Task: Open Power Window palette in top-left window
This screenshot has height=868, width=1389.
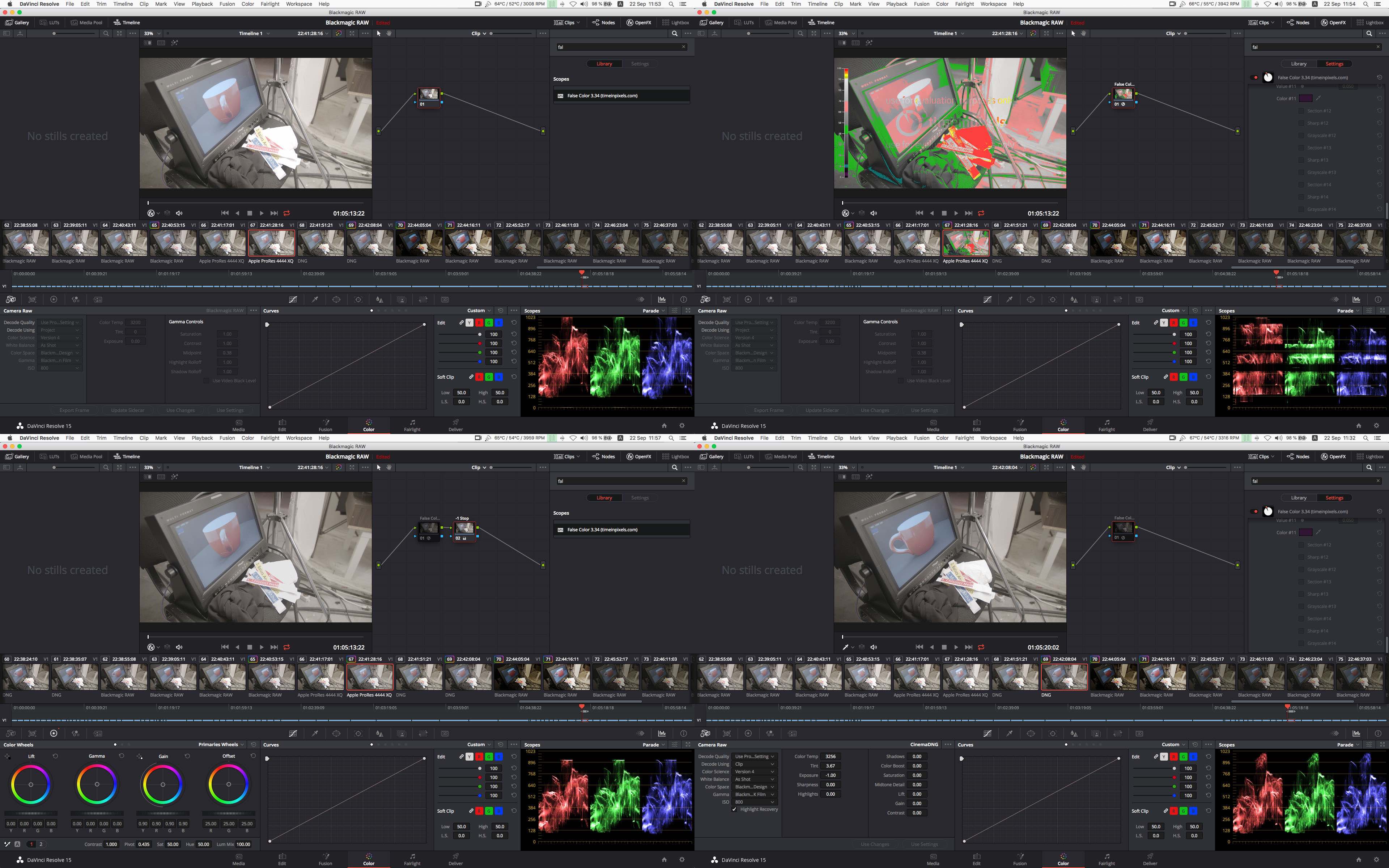Action: coord(336,300)
